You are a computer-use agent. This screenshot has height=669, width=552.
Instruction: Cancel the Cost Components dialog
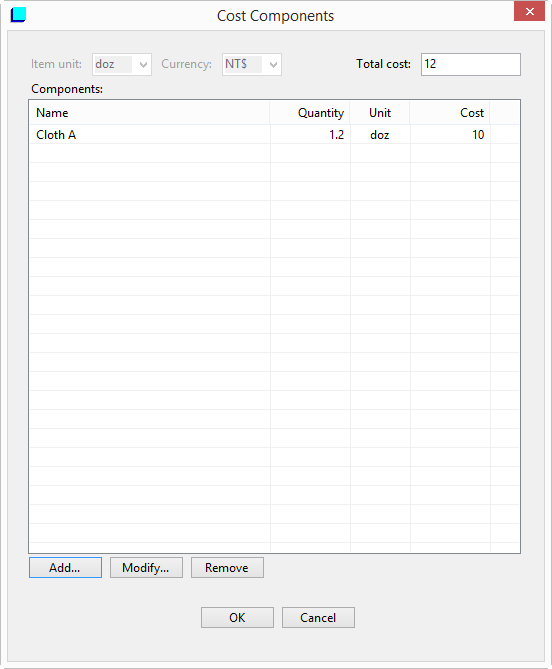click(x=318, y=617)
